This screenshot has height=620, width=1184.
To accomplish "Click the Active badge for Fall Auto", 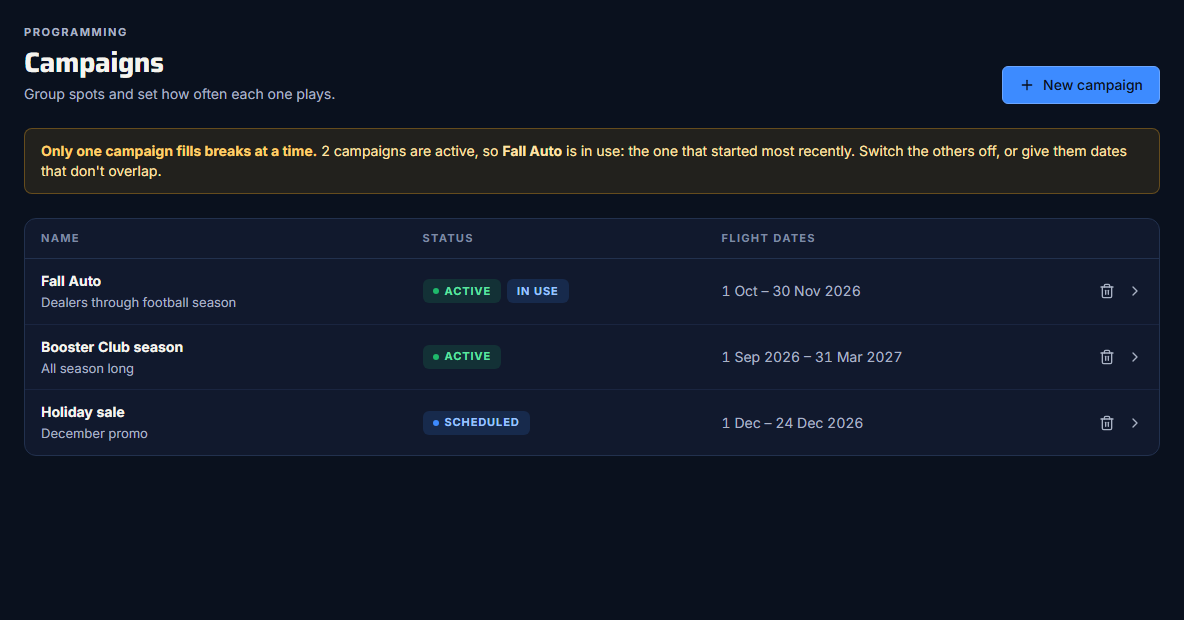I will click(x=461, y=291).
